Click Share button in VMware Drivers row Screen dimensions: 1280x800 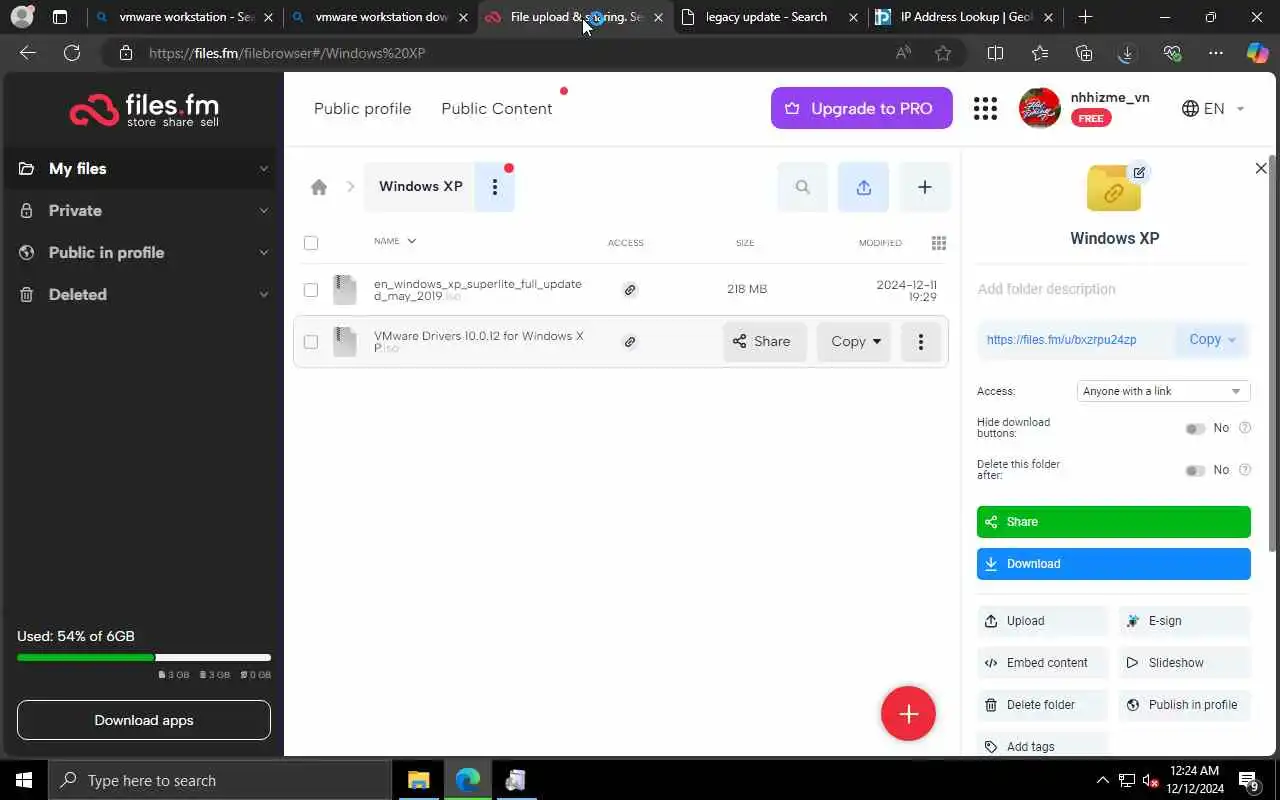coord(764,342)
